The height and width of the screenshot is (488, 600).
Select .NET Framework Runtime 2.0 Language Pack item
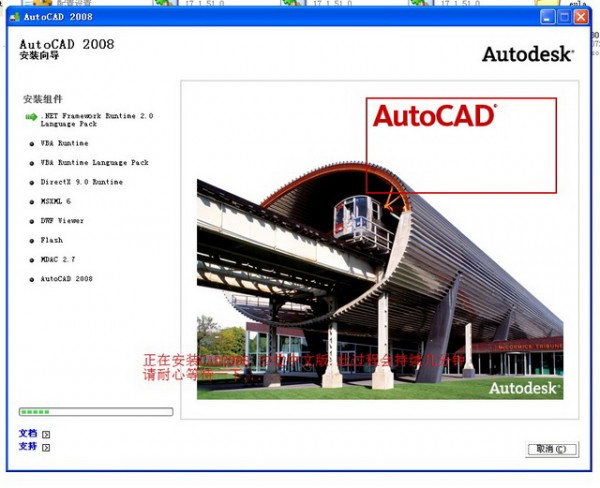pos(97,120)
